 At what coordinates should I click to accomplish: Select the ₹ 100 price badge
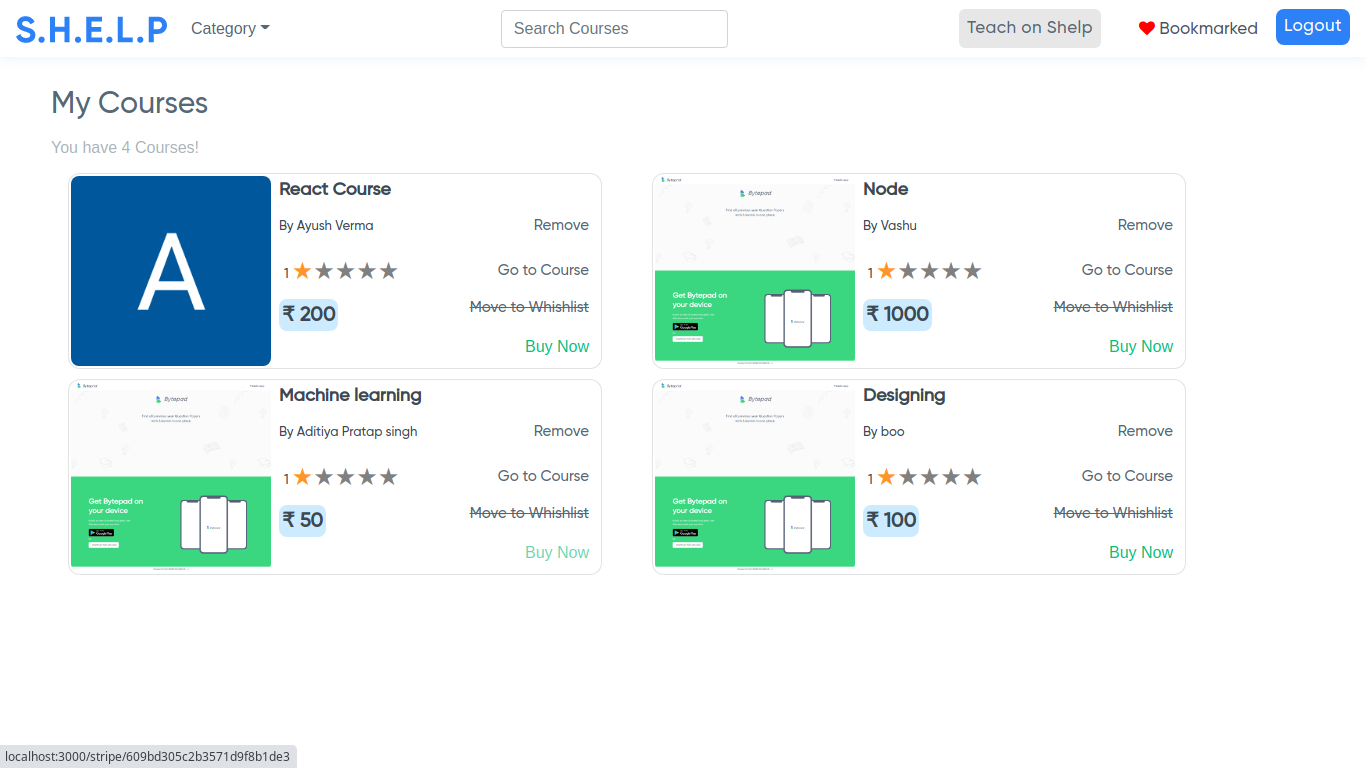(891, 521)
